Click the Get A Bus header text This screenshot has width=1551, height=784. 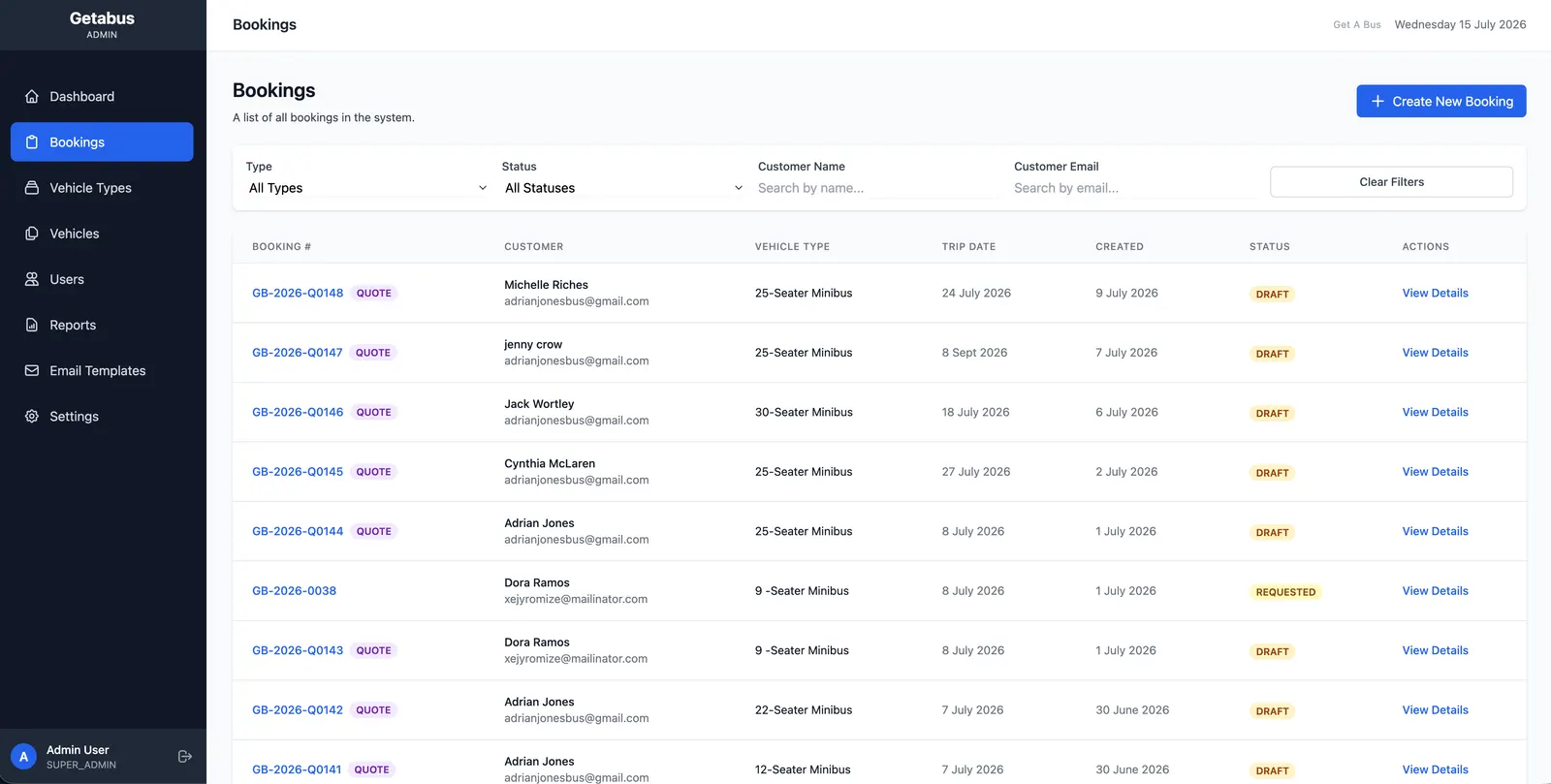[1356, 25]
